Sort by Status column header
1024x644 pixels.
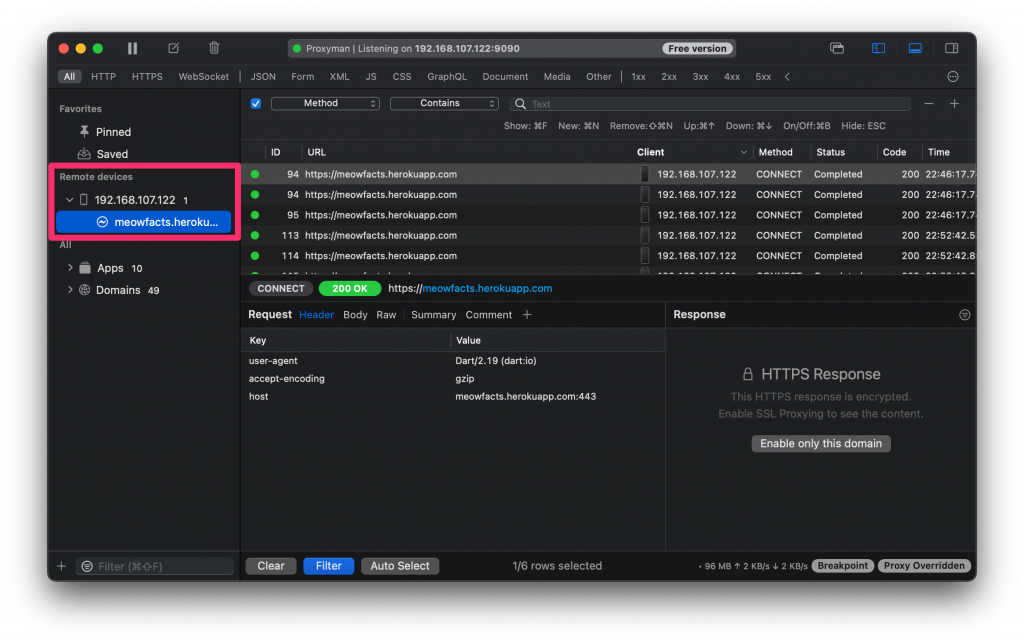831,152
